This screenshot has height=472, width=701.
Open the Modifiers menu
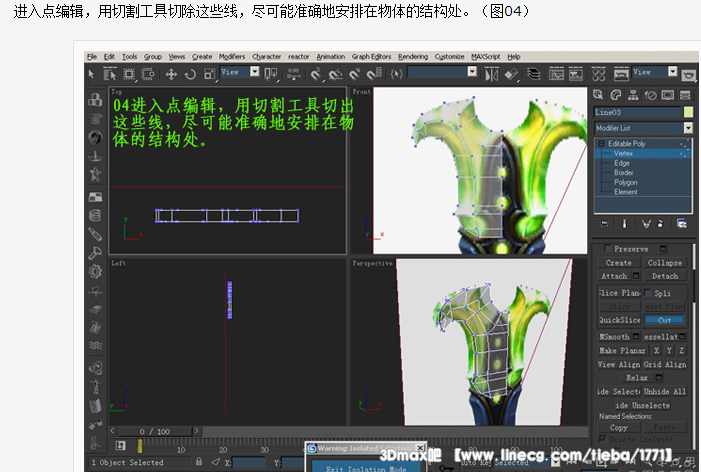point(232,57)
